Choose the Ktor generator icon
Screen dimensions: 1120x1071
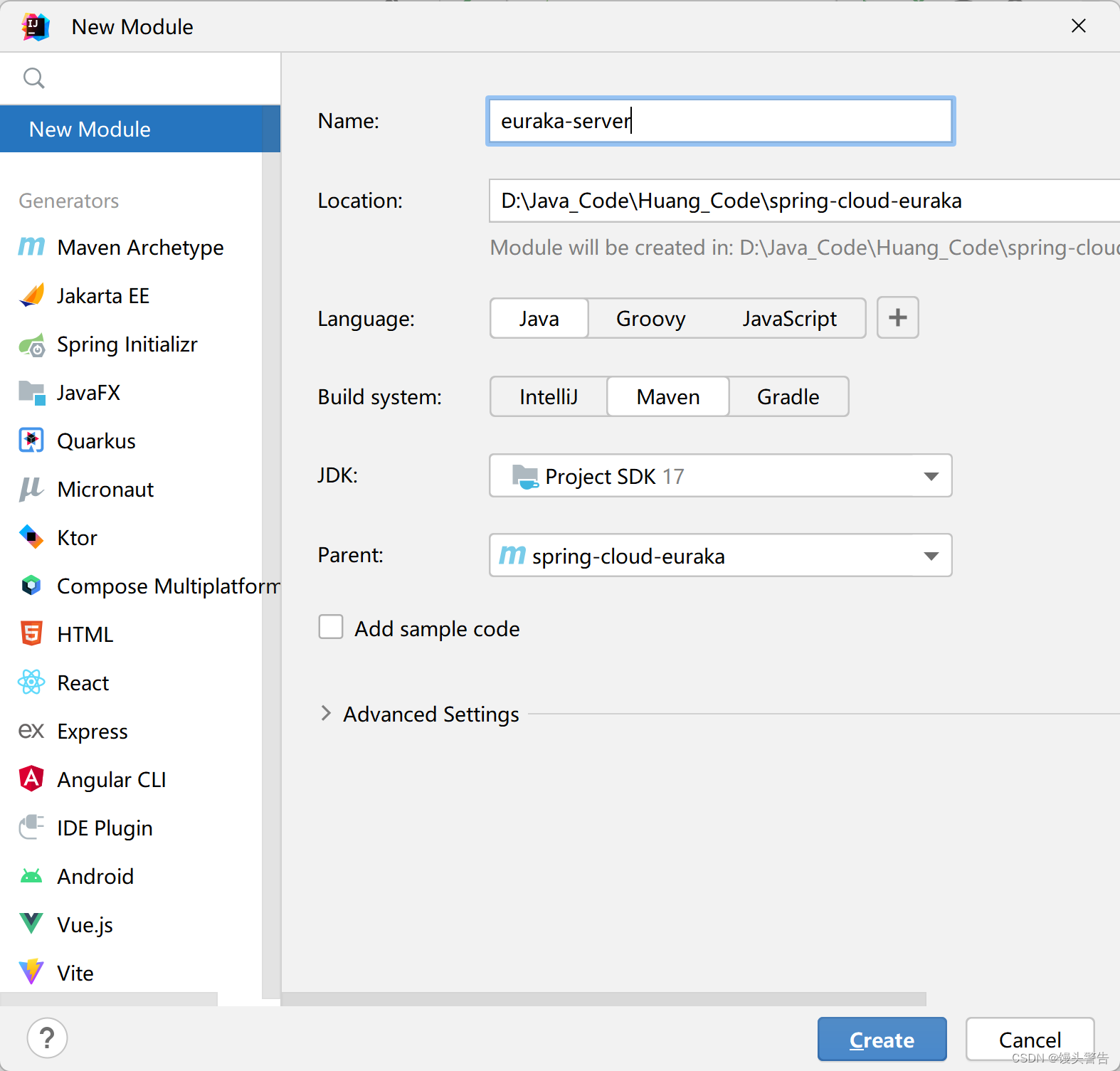[x=31, y=537]
